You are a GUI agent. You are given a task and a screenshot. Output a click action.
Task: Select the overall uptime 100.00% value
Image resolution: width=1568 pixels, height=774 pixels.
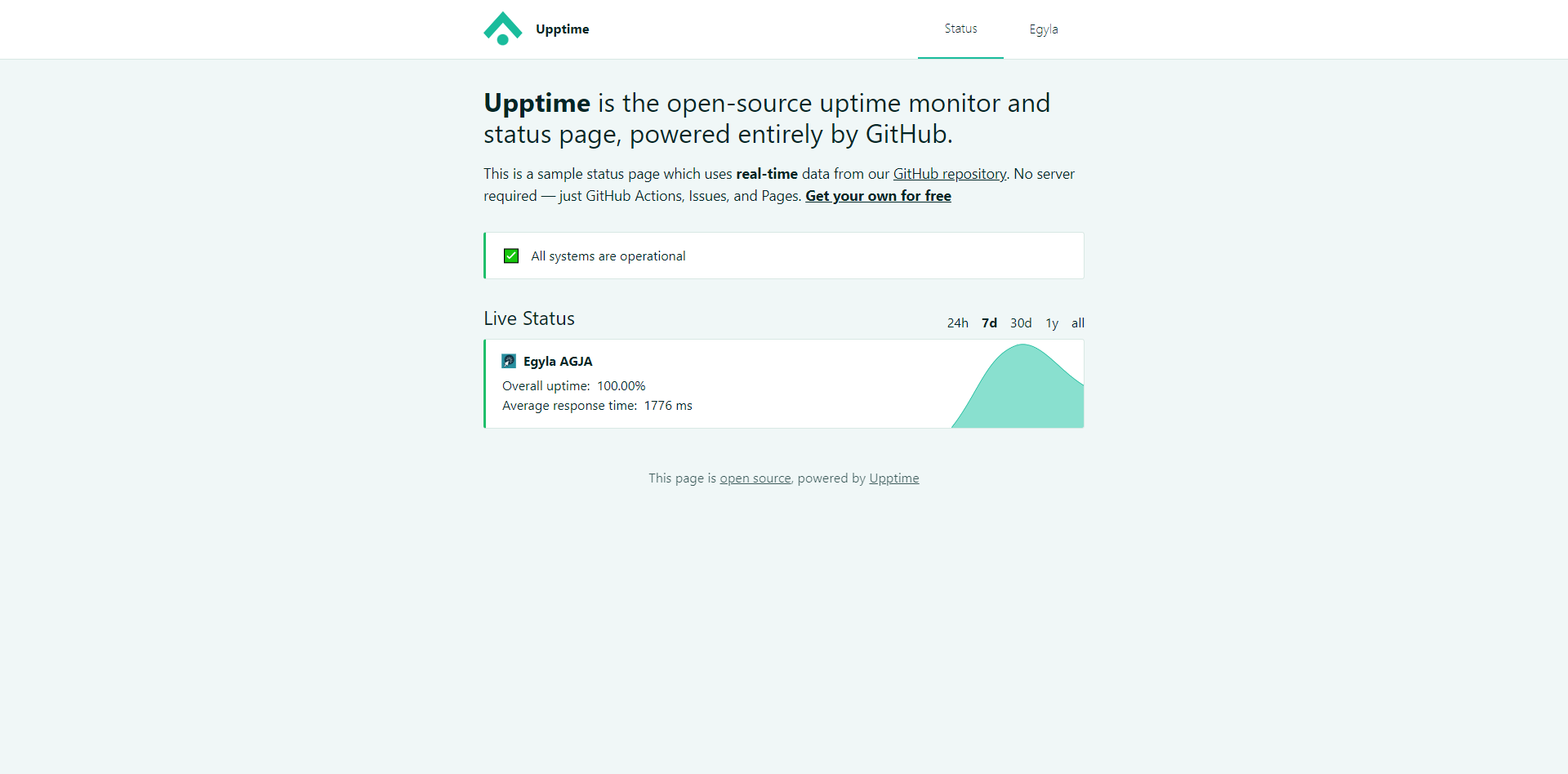click(x=621, y=386)
